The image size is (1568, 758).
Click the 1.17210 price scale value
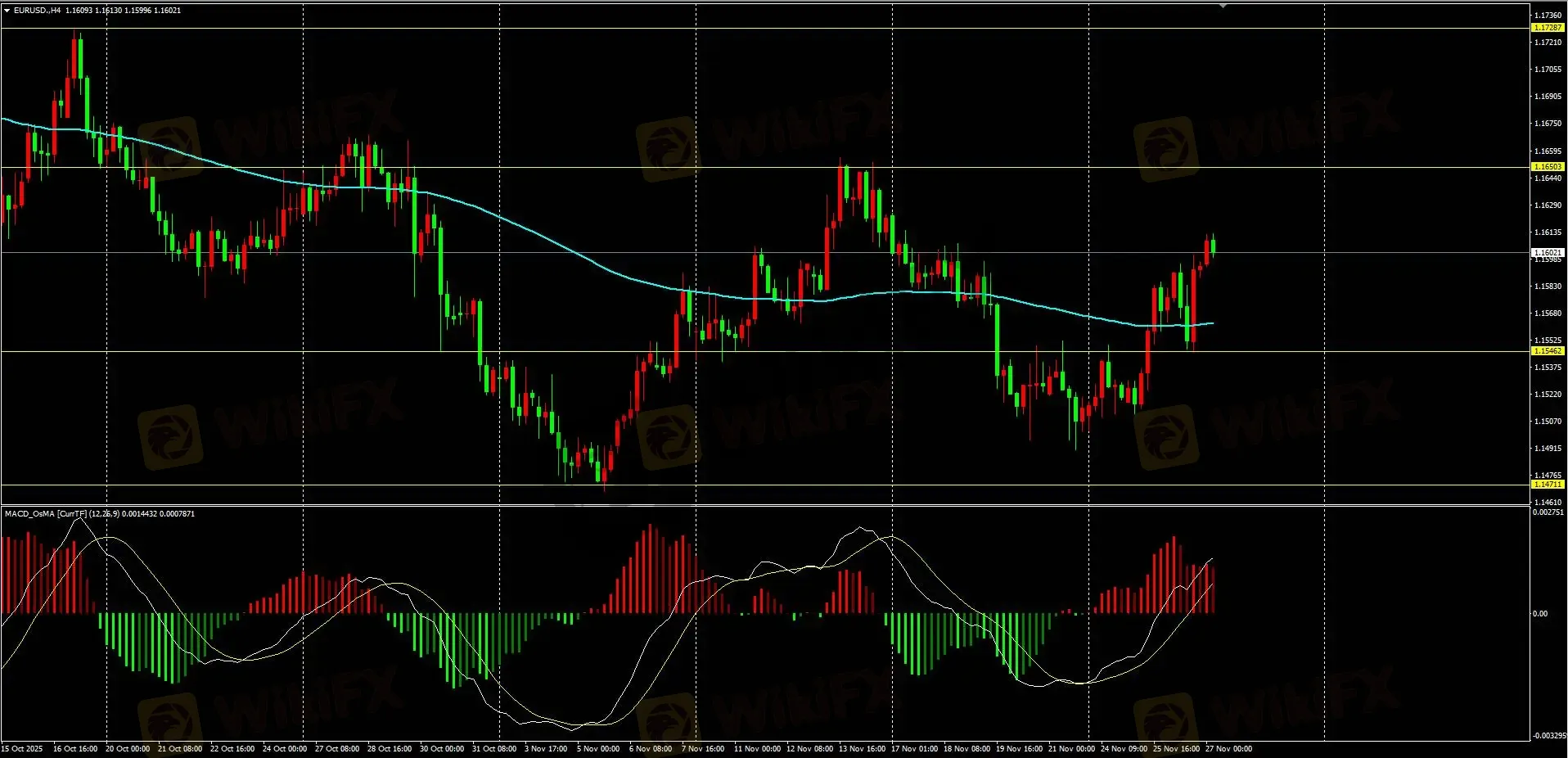[x=1548, y=43]
